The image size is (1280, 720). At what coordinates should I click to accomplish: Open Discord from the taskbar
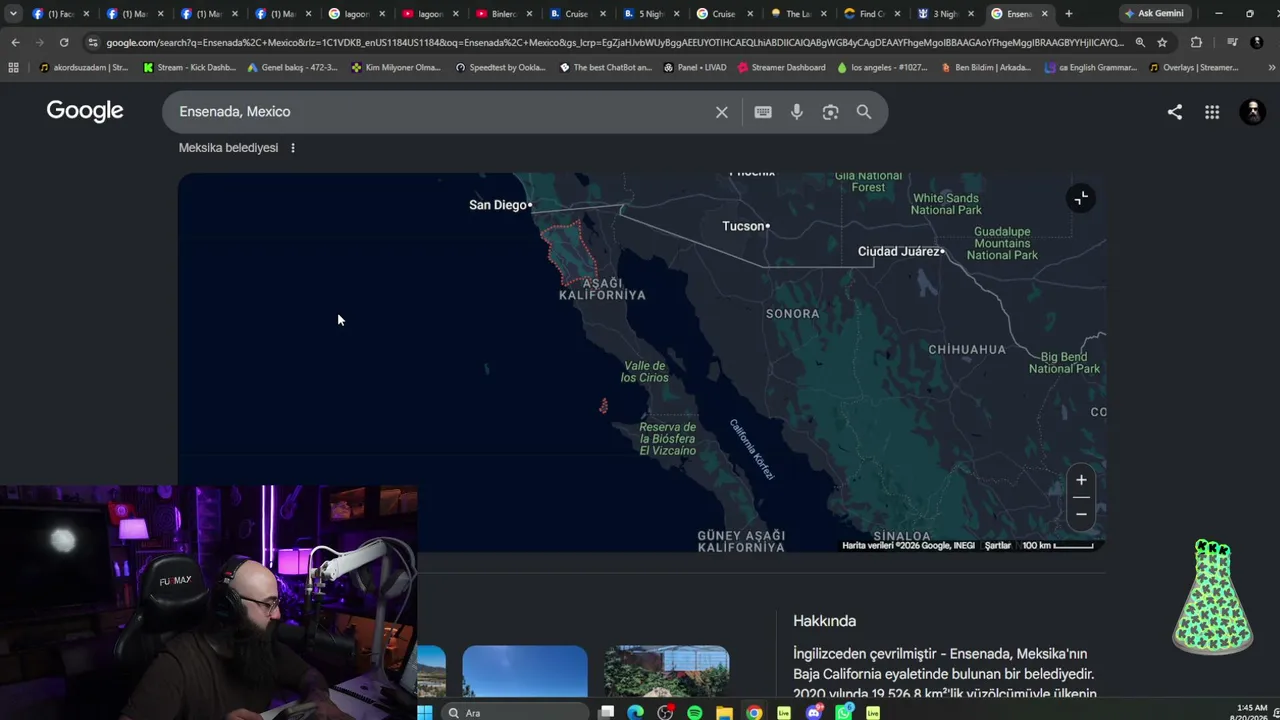click(x=814, y=712)
